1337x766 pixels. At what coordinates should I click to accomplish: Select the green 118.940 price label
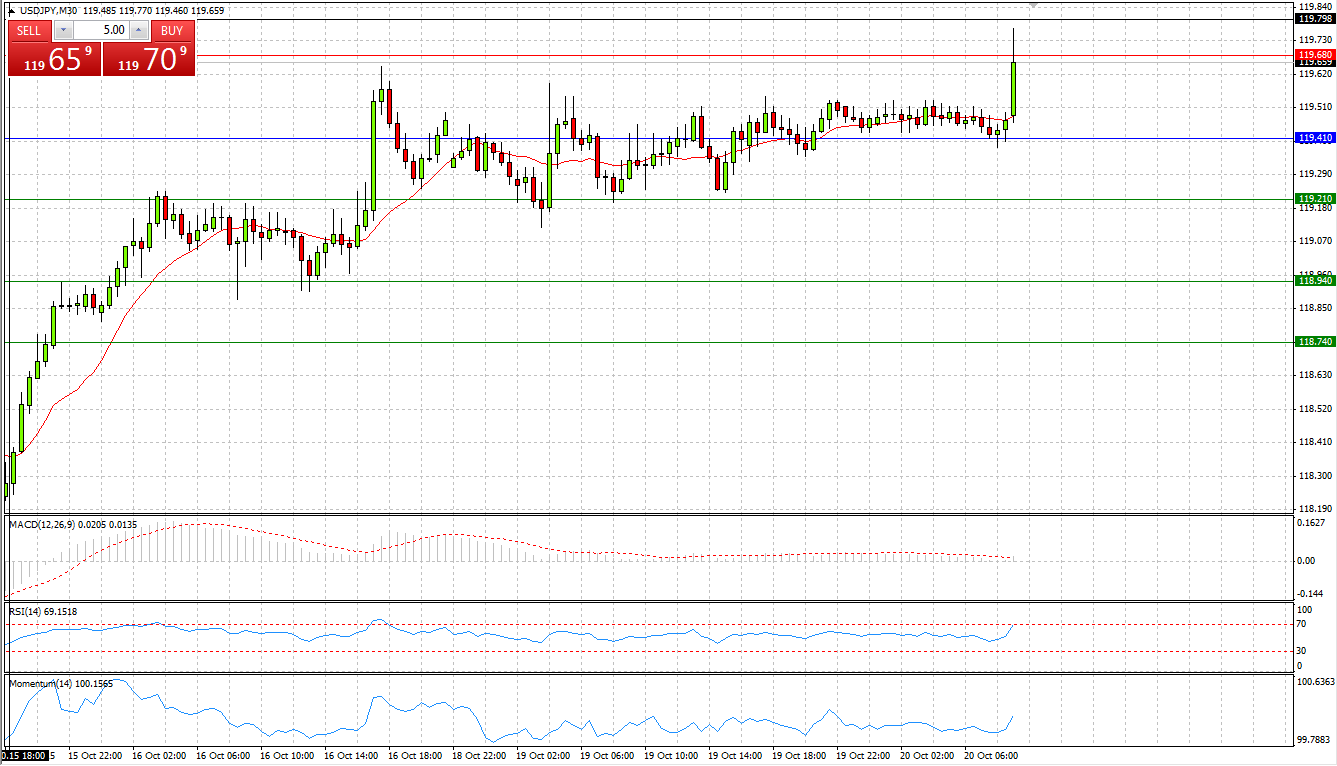(1314, 281)
